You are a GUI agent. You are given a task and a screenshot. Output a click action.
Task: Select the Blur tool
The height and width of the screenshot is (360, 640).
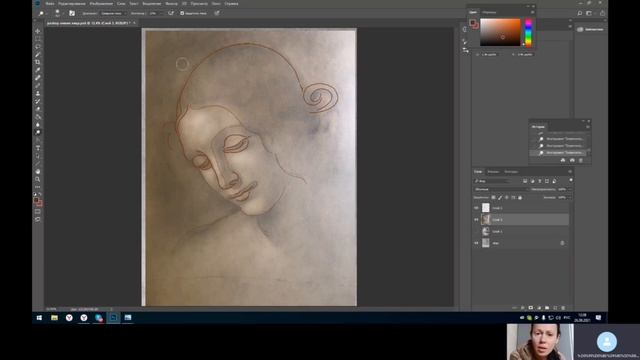[x=38, y=124]
